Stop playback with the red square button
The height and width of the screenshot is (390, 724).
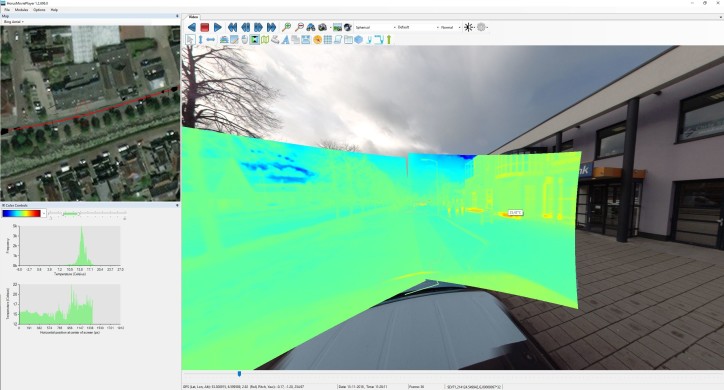pyautogui.click(x=205, y=27)
